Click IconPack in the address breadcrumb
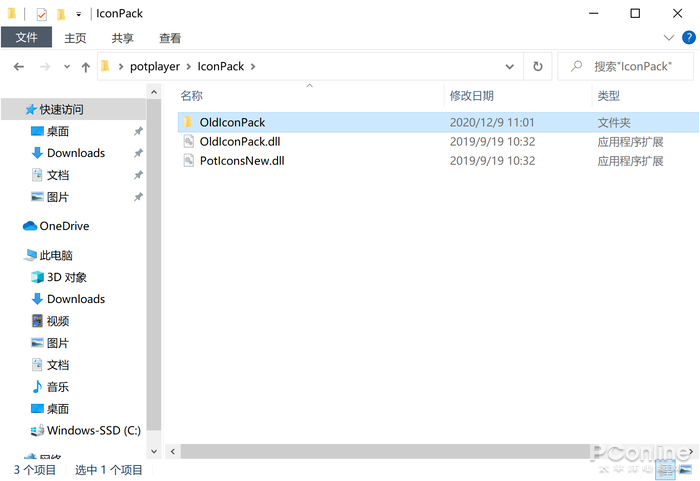 (x=221, y=67)
